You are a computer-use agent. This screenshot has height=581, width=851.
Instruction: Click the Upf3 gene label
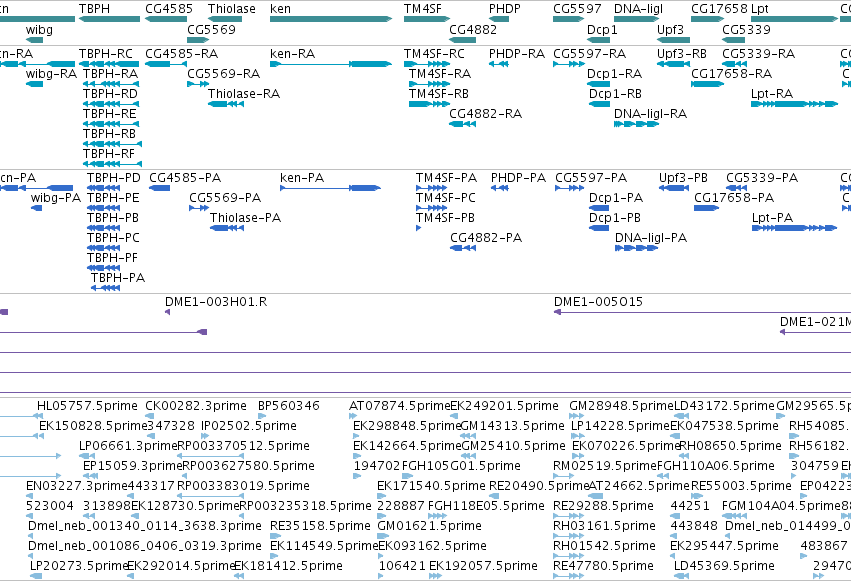[x=670, y=29]
